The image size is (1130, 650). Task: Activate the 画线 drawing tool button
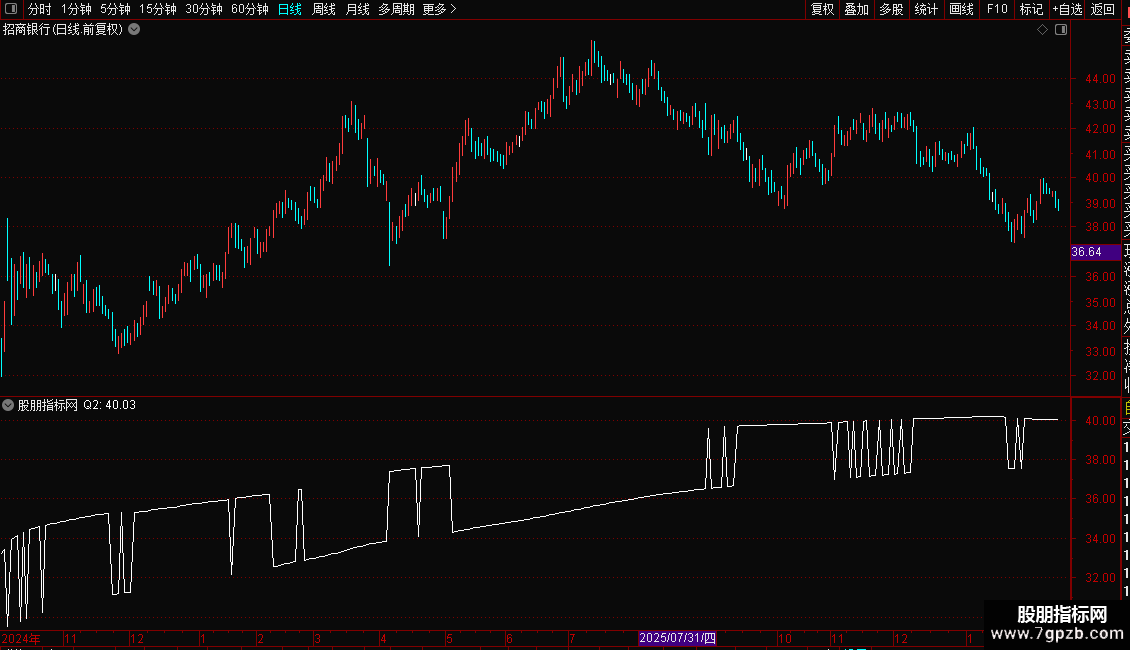point(961,9)
